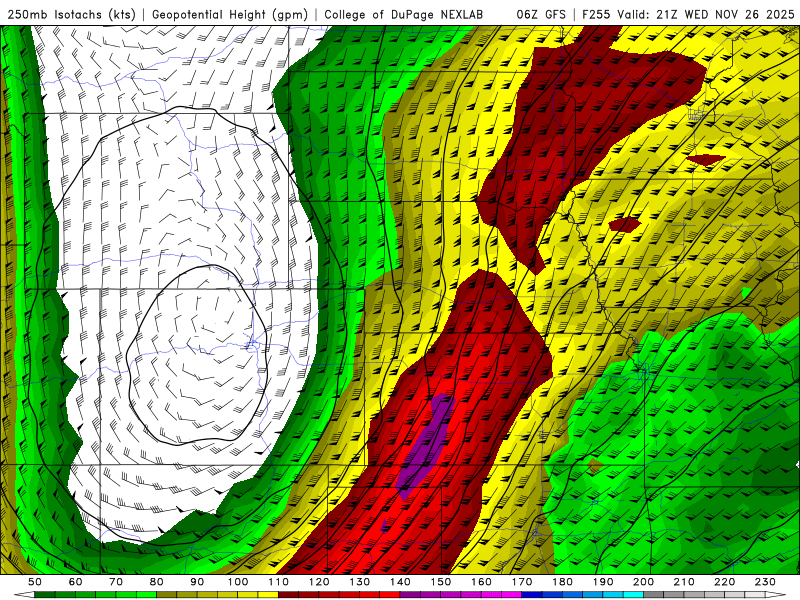Click the 180 label on the color scale
Viewport: 800px width, 600px height.
pos(562,582)
